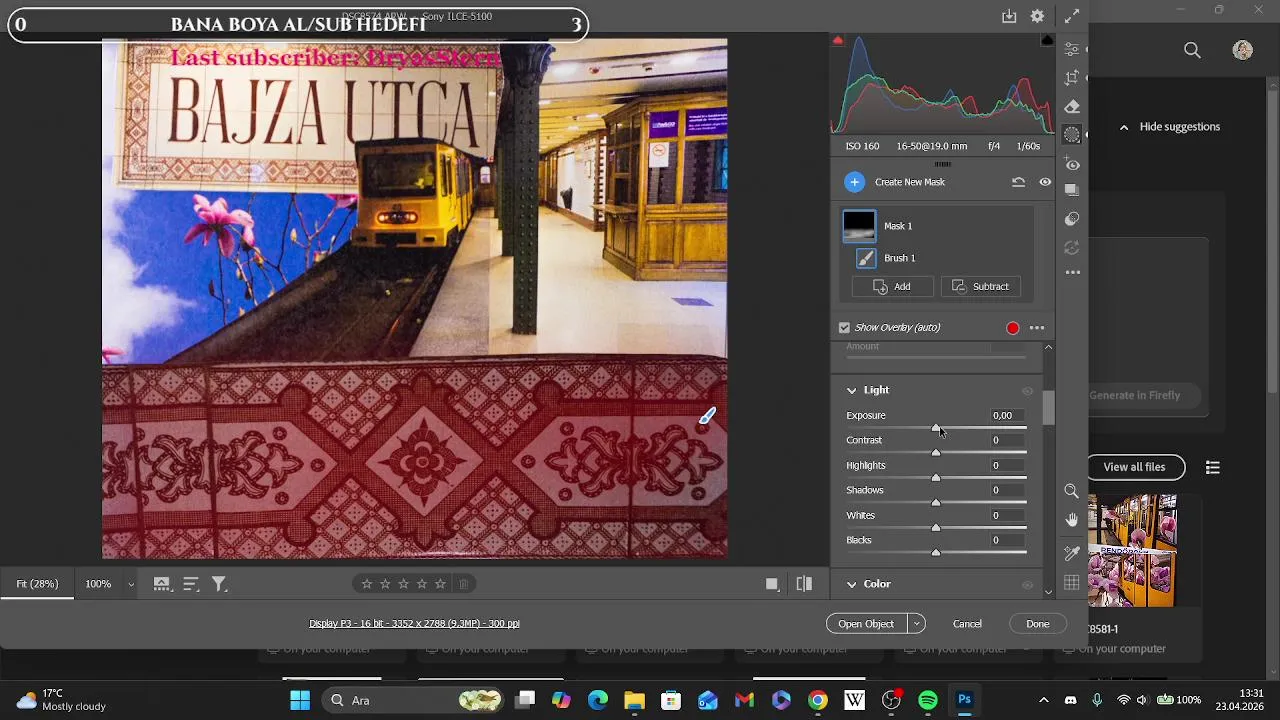Select the Crop and Rotate tool icon

click(x=1072, y=78)
